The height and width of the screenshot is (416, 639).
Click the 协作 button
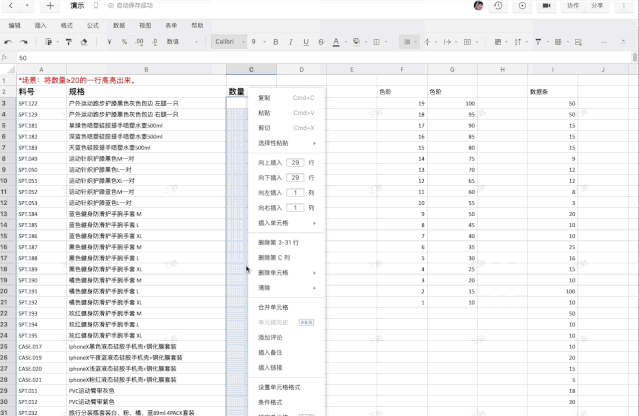(x=573, y=6)
